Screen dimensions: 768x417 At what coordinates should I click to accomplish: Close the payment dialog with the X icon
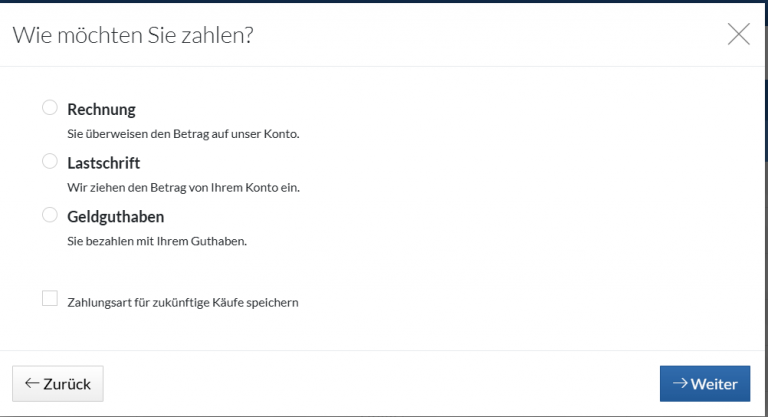pyautogui.click(x=738, y=34)
